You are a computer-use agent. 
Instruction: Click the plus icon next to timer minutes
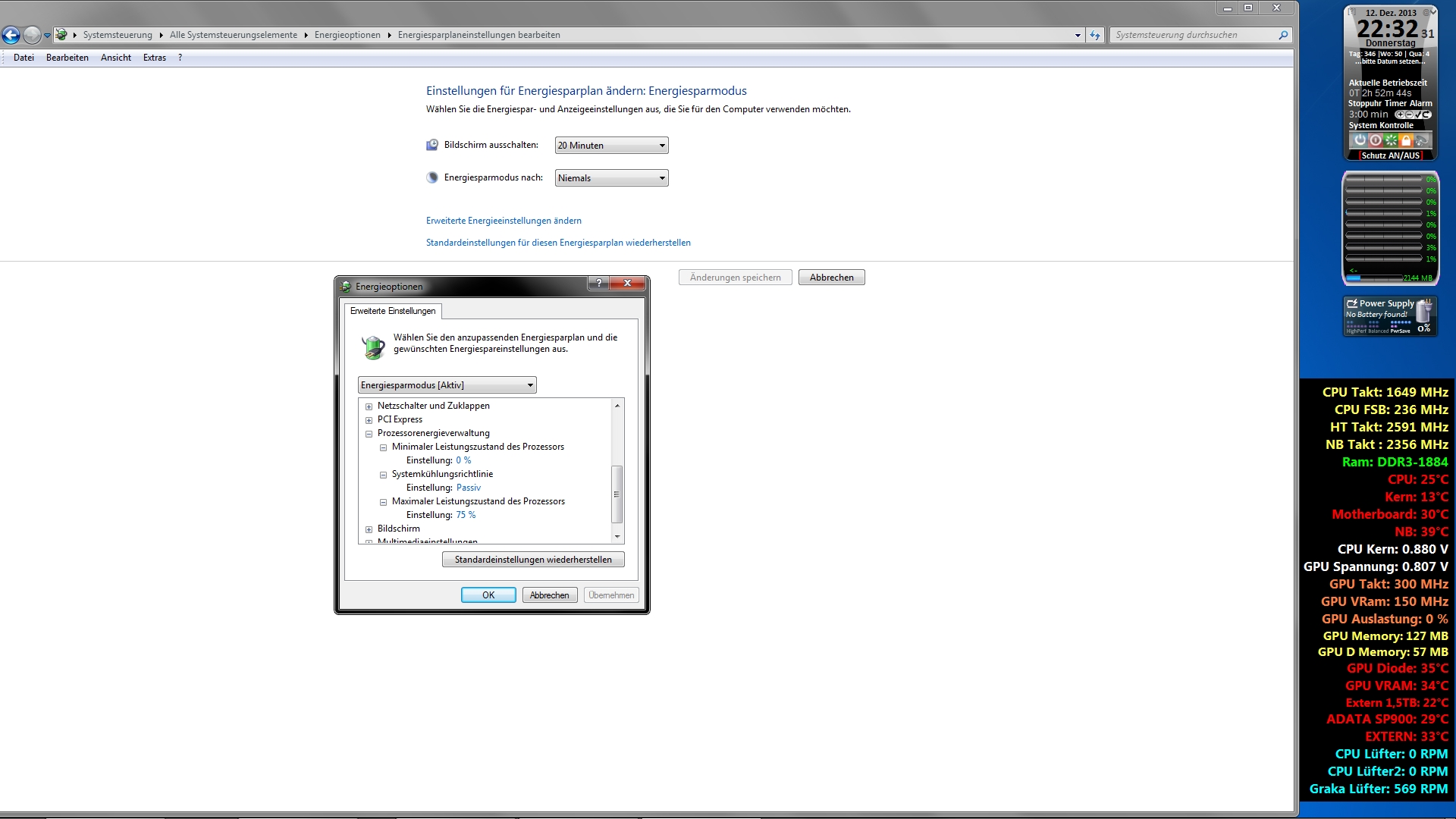click(1400, 115)
